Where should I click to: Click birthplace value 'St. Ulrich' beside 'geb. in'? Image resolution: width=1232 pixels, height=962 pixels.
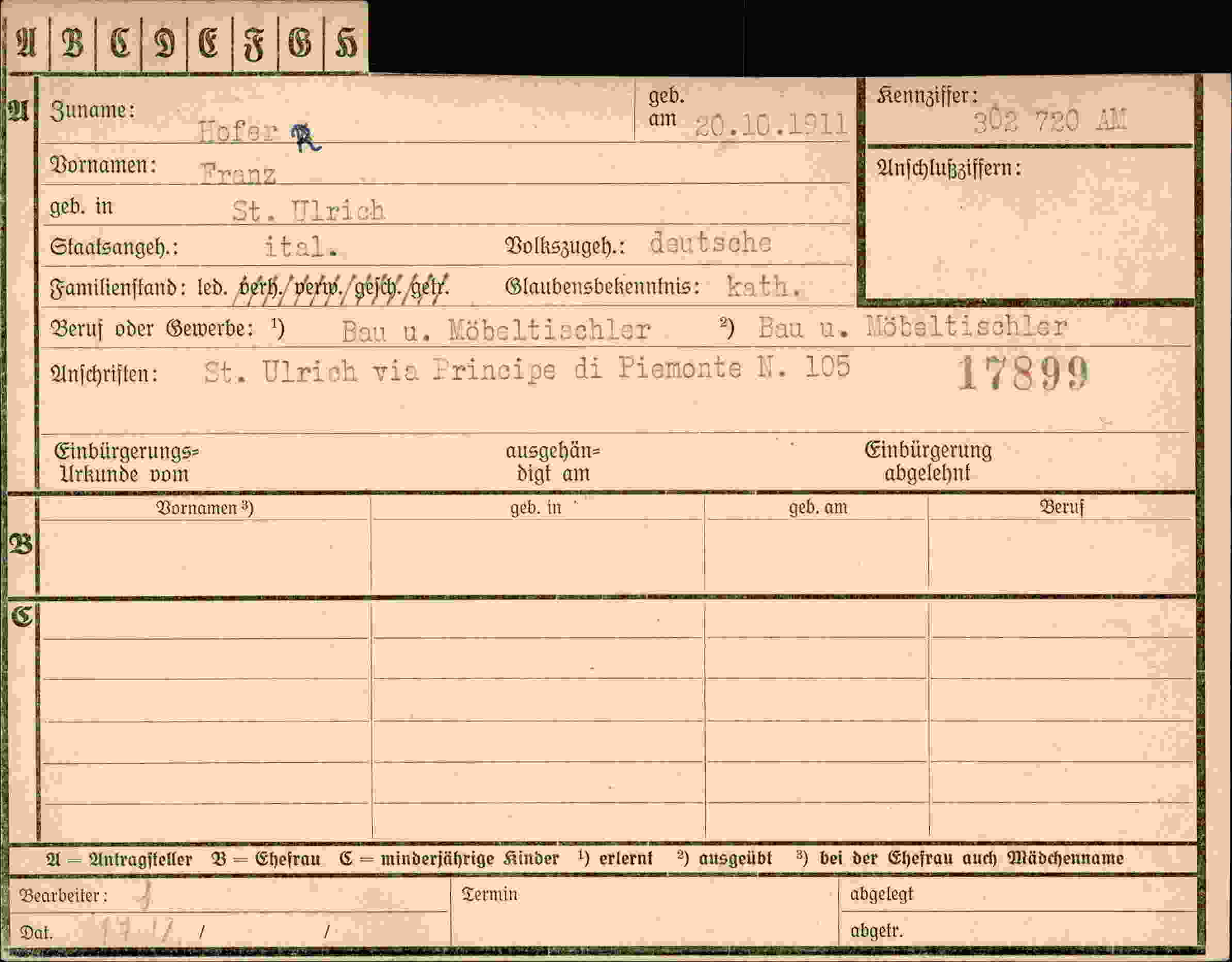coord(309,211)
